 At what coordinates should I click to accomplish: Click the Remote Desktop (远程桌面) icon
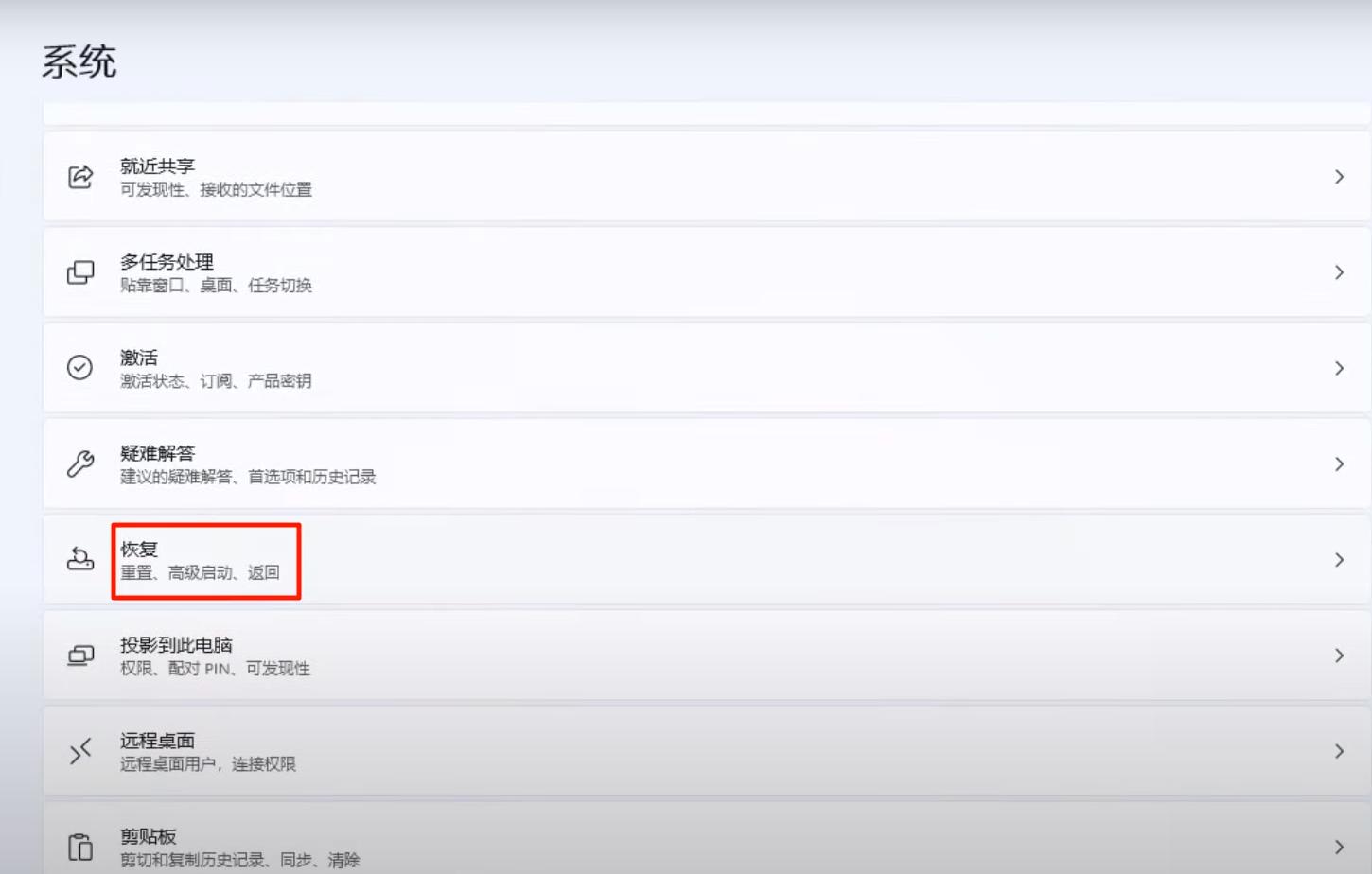tap(80, 751)
